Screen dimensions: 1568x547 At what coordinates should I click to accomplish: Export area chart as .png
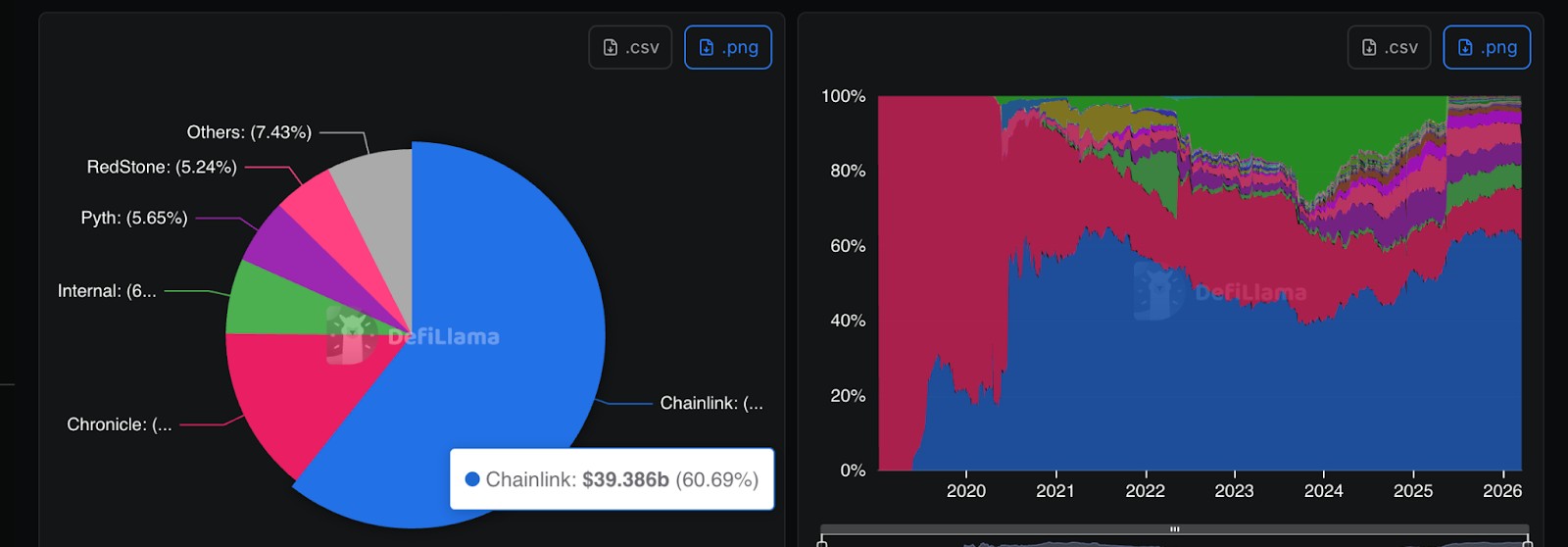(x=1487, y=47)
